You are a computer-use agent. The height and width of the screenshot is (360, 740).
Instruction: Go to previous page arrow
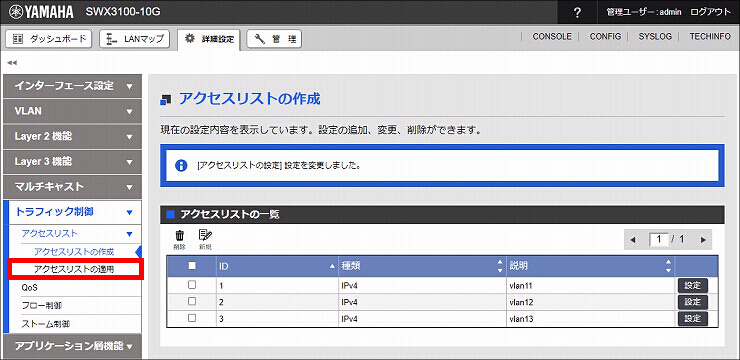pos(633,240)
